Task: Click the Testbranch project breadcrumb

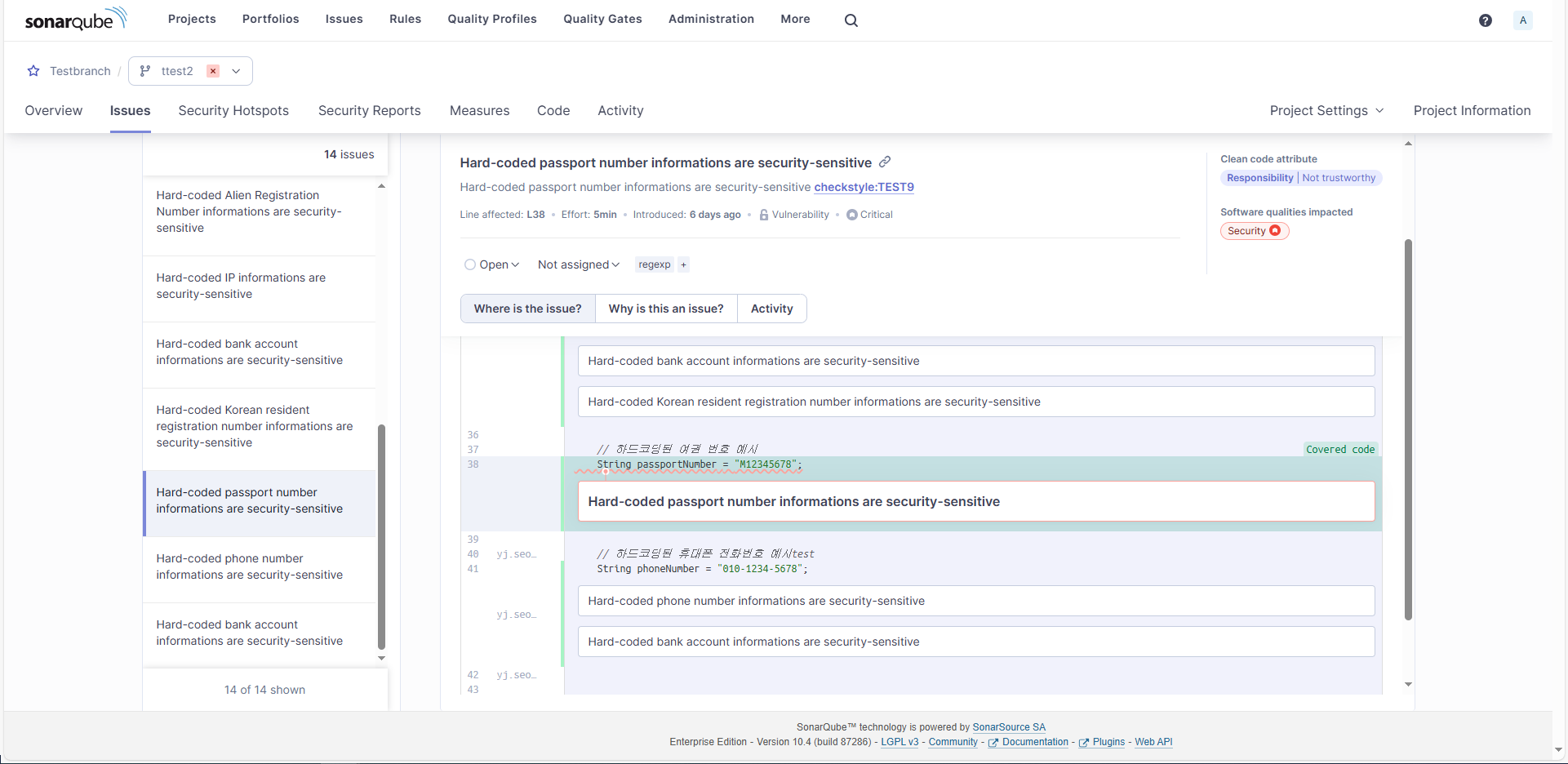Action: coord(80,71)
